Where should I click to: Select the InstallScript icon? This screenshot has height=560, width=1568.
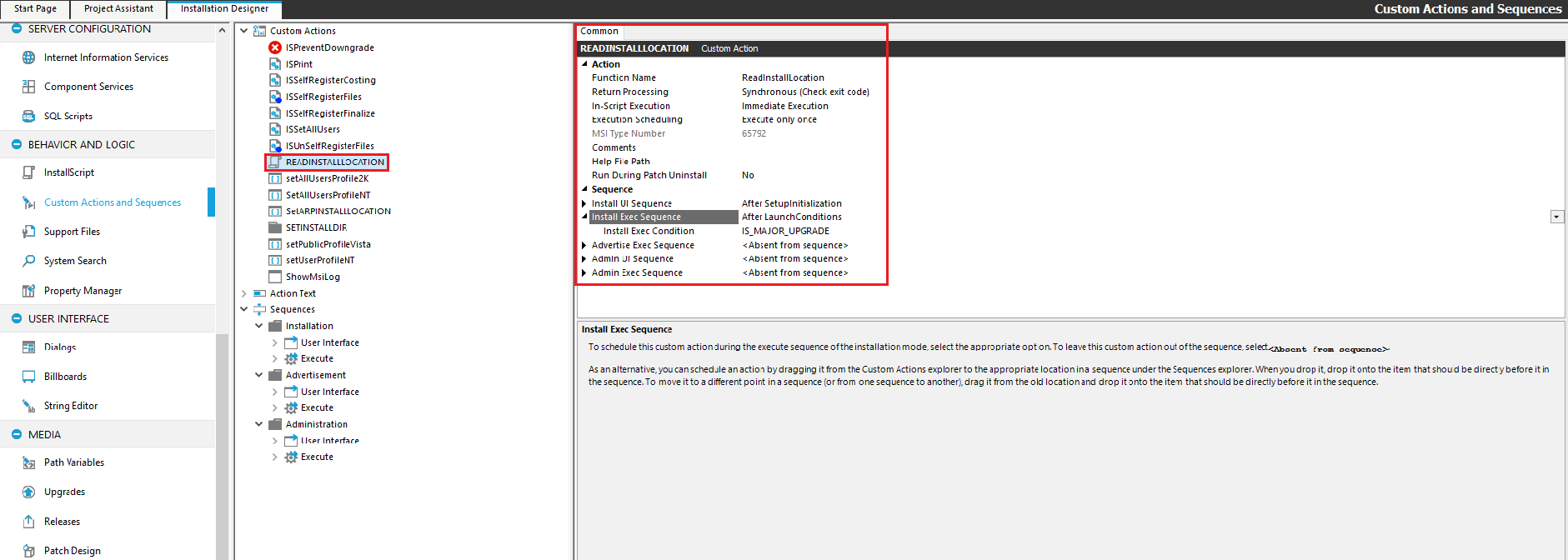click(28, 172)
